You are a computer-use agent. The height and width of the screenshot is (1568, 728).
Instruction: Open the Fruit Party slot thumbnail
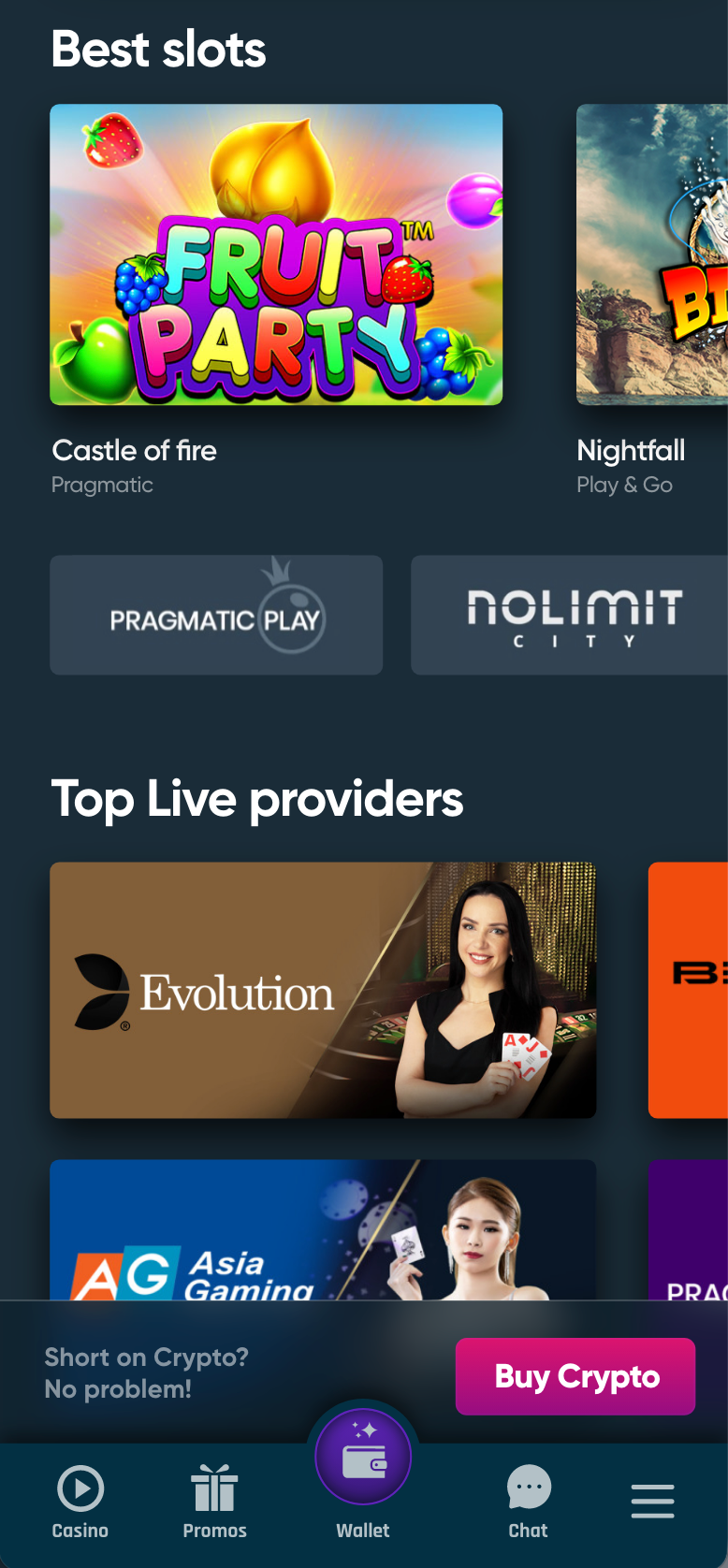coord(276,254)
